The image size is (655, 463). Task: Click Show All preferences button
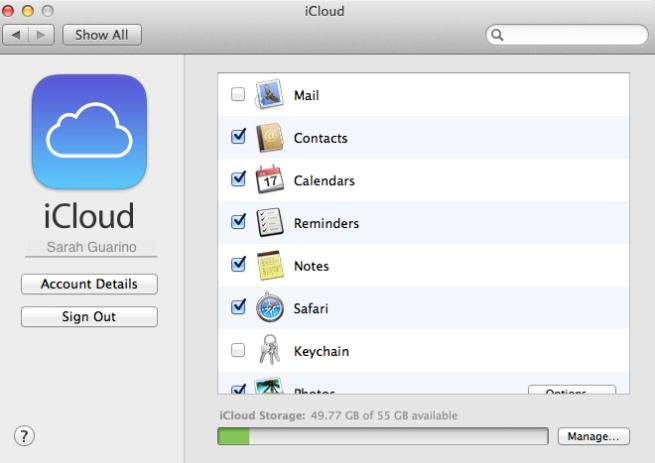(102, 35)
